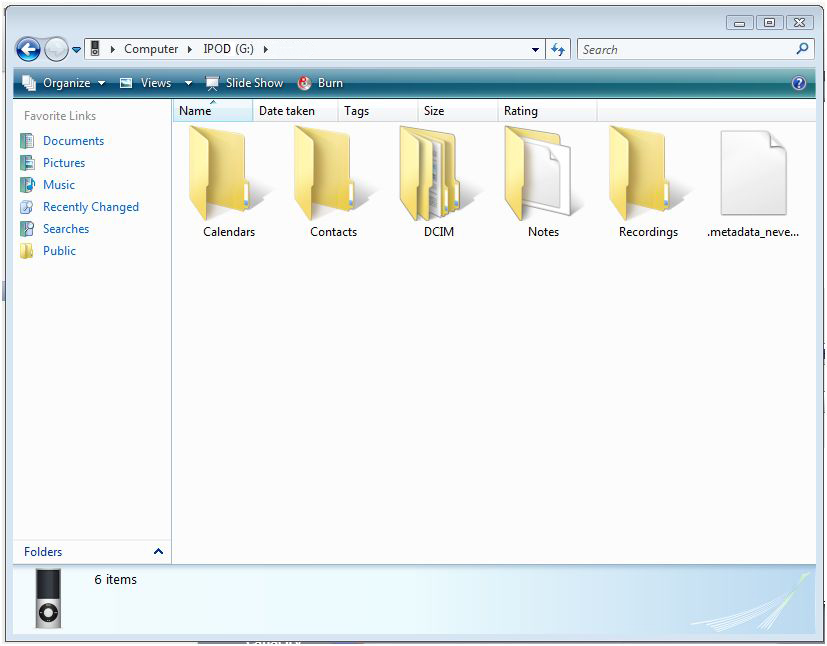This screenshot has width=827, height=646.
Task: Open the Calendars folder
Action: (x=228, y=182)
